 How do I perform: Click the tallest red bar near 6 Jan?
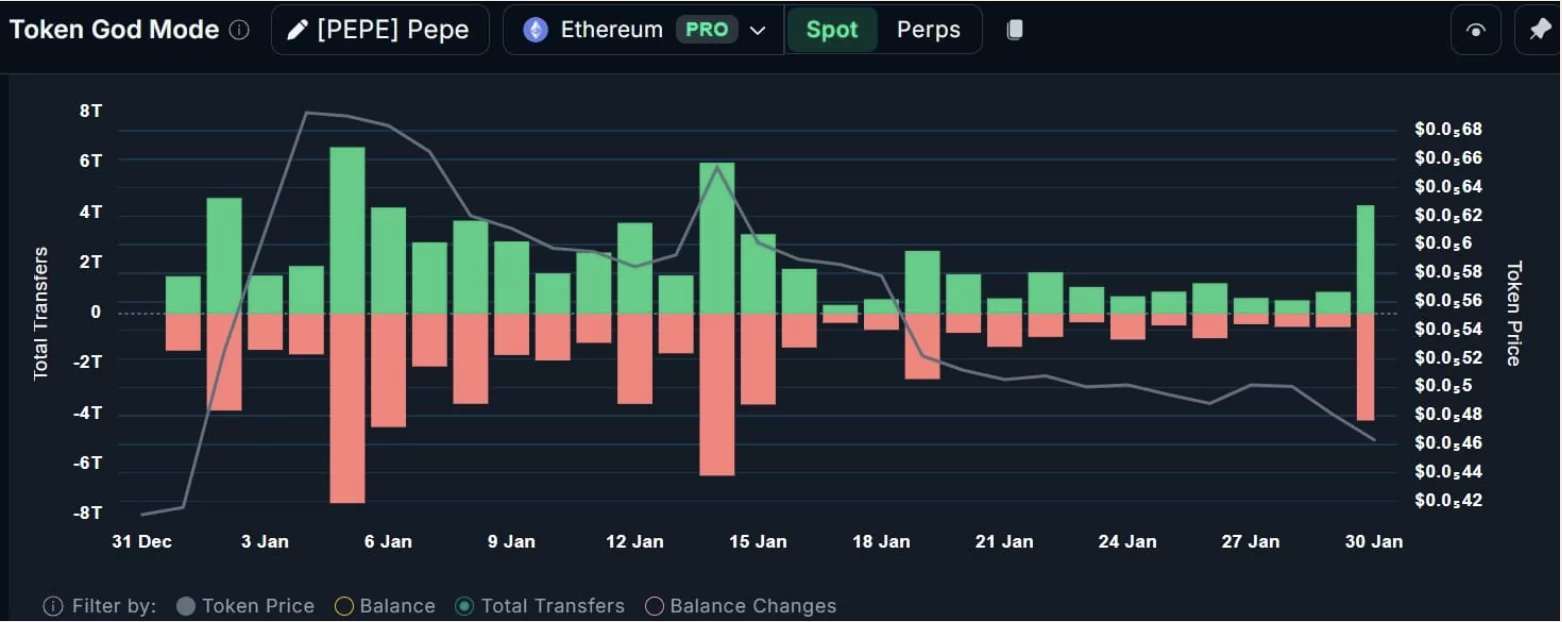tap(347, 408)
